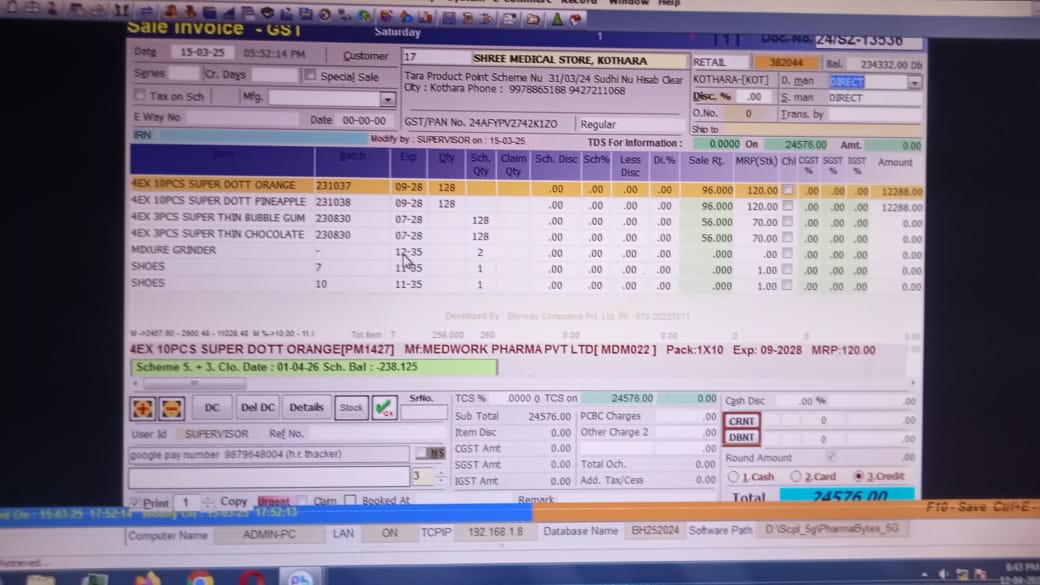Tick the Tax on Sch checkbox
Image resolution: width=1040 pixels, height=585 pixels.
pos(140,97)
